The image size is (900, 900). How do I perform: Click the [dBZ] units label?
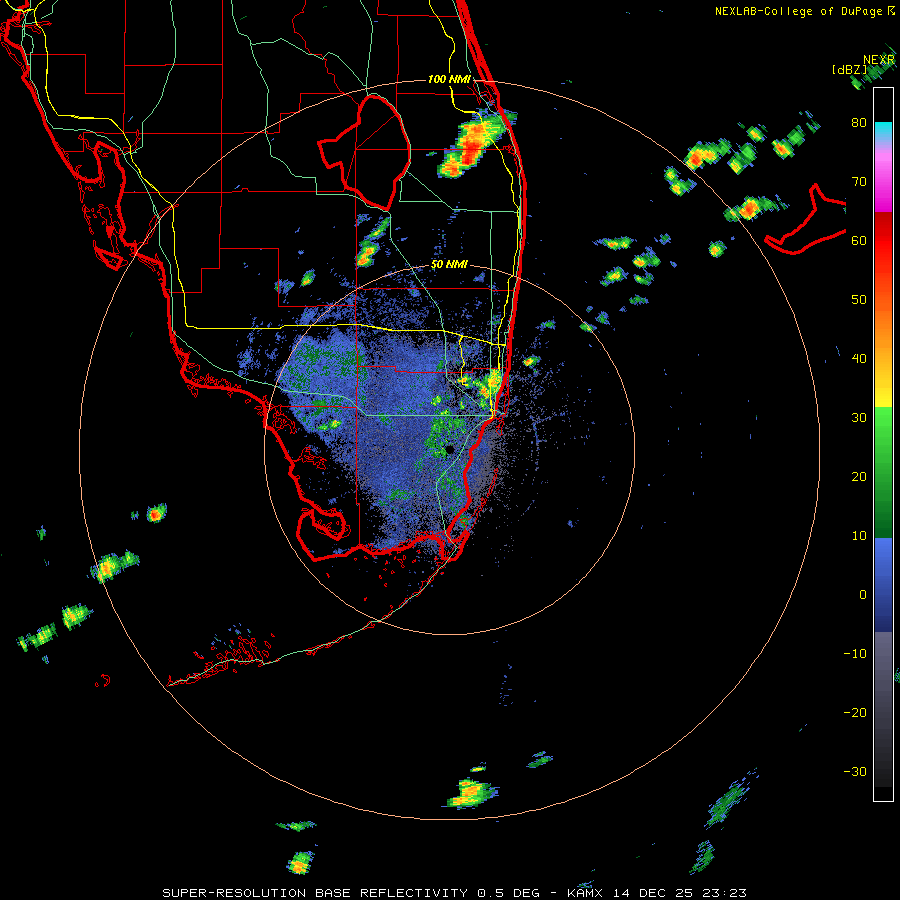(849, 70)
